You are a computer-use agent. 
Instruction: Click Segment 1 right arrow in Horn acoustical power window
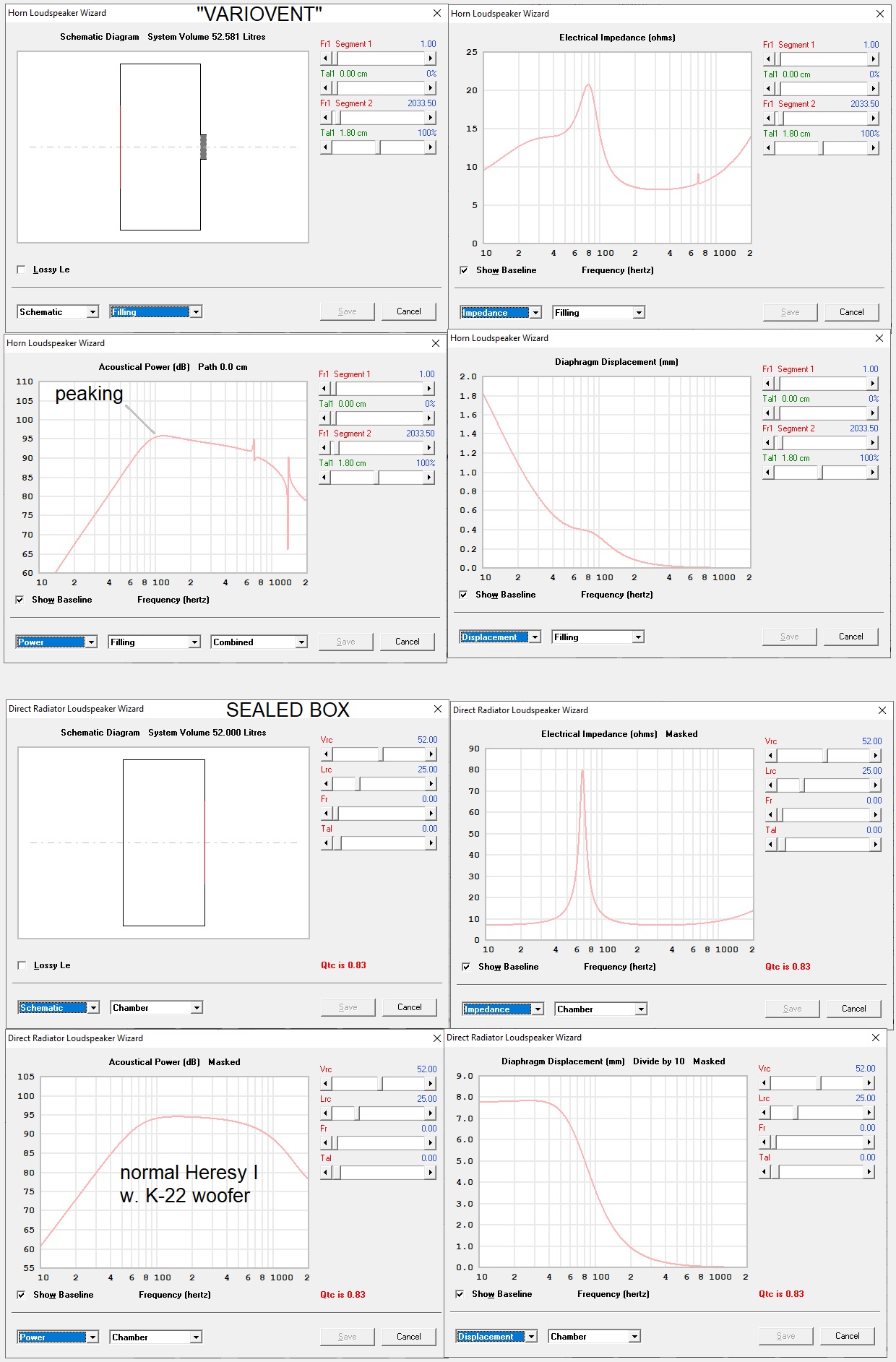click(429, 389)
